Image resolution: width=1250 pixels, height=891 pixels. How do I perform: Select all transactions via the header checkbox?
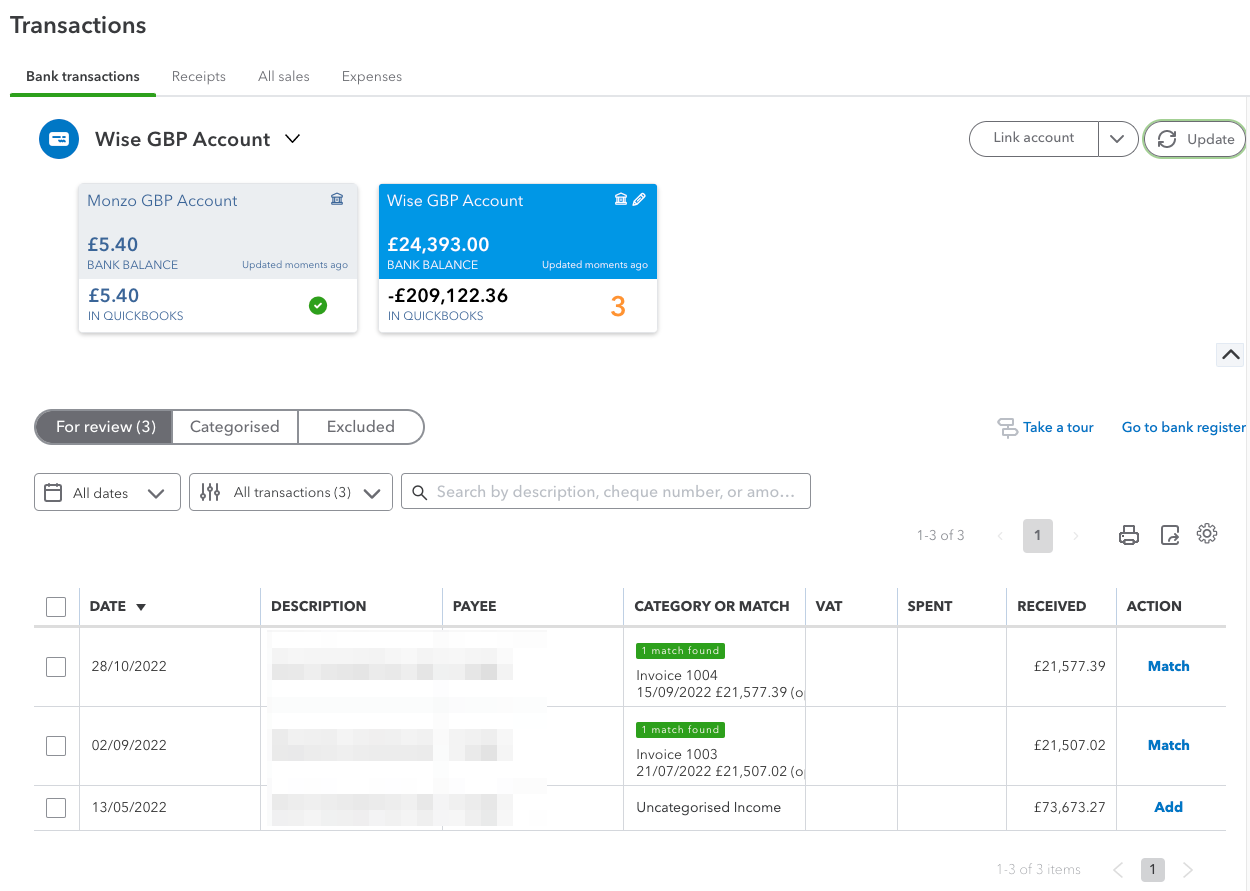pos(56,606)
